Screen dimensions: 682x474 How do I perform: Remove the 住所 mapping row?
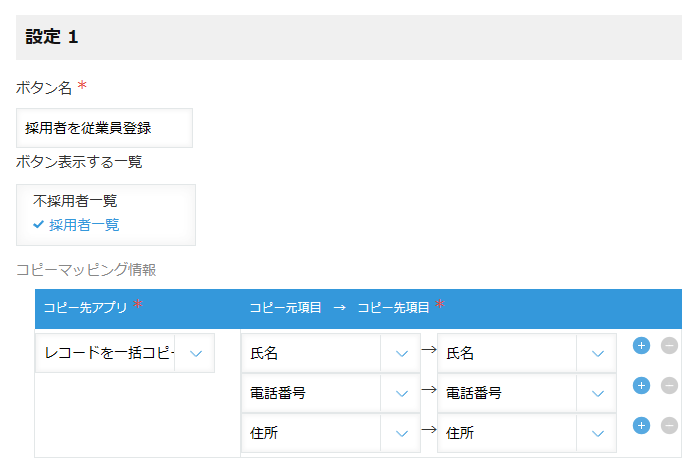click(x=669, y=426)
